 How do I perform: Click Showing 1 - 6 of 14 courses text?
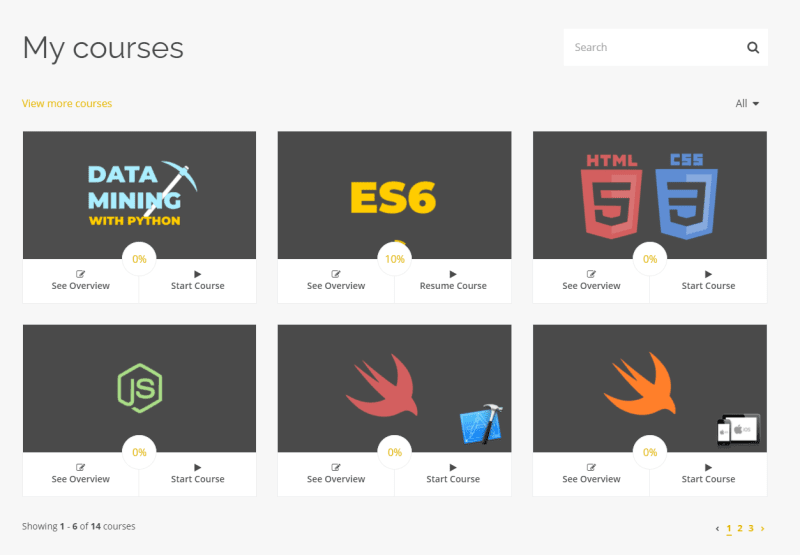point(79,526)
